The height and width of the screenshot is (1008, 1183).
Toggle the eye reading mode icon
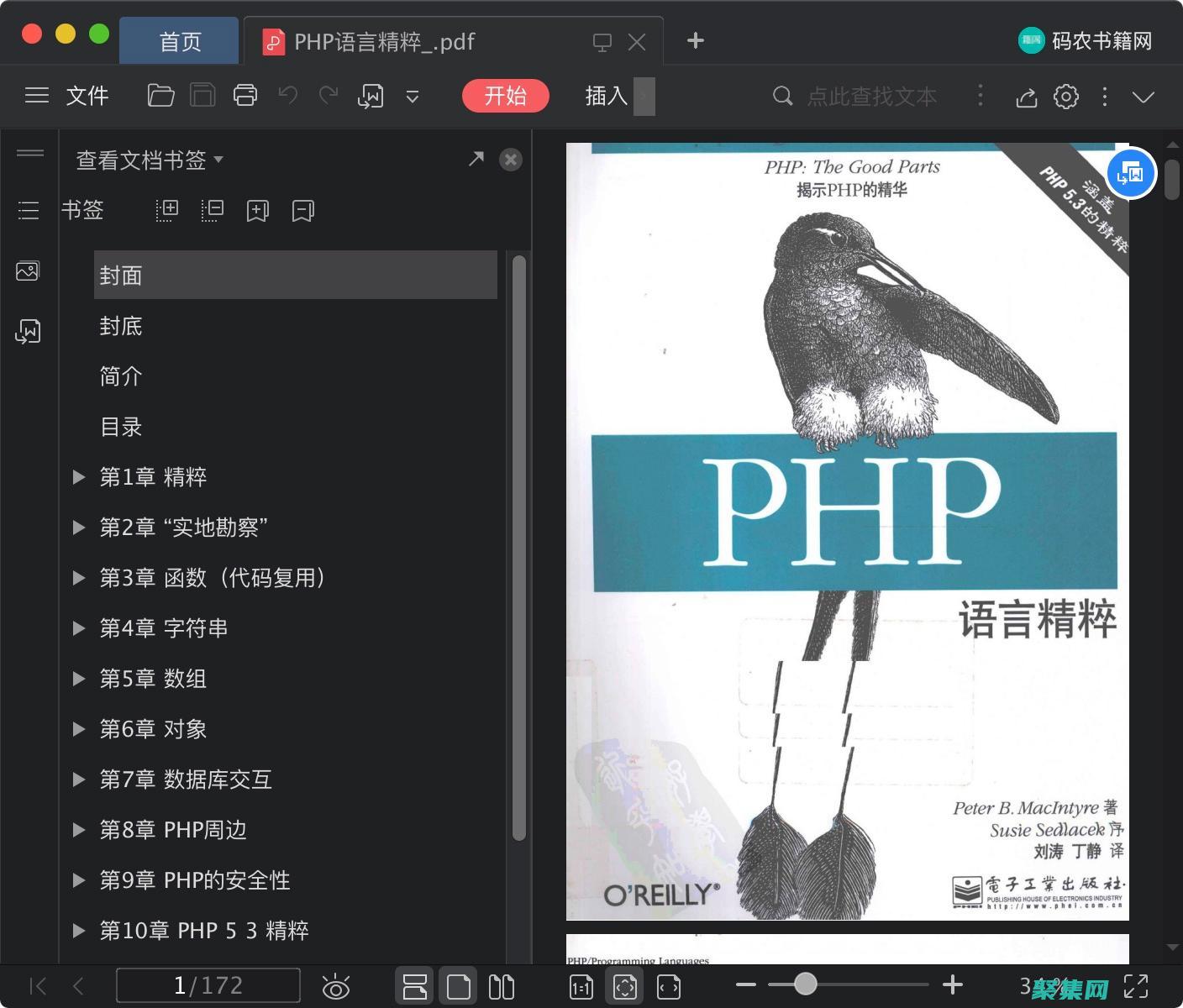click(337, 985)
